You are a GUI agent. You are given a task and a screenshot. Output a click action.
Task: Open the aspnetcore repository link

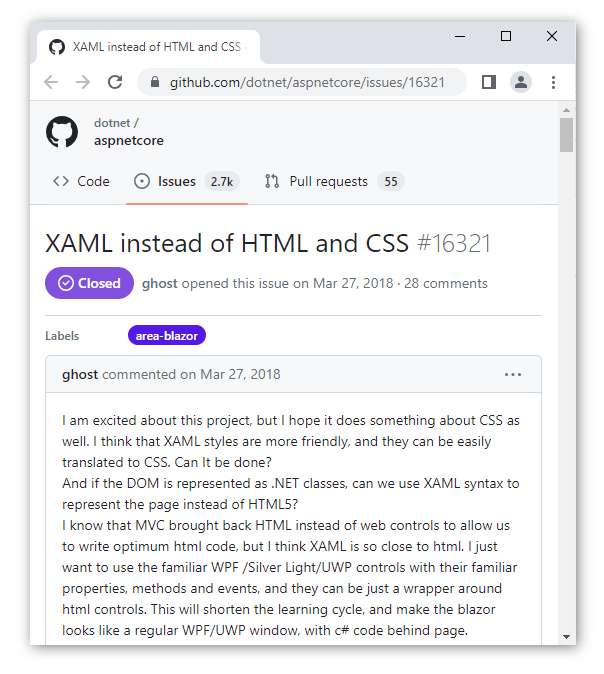click(129, 141)
